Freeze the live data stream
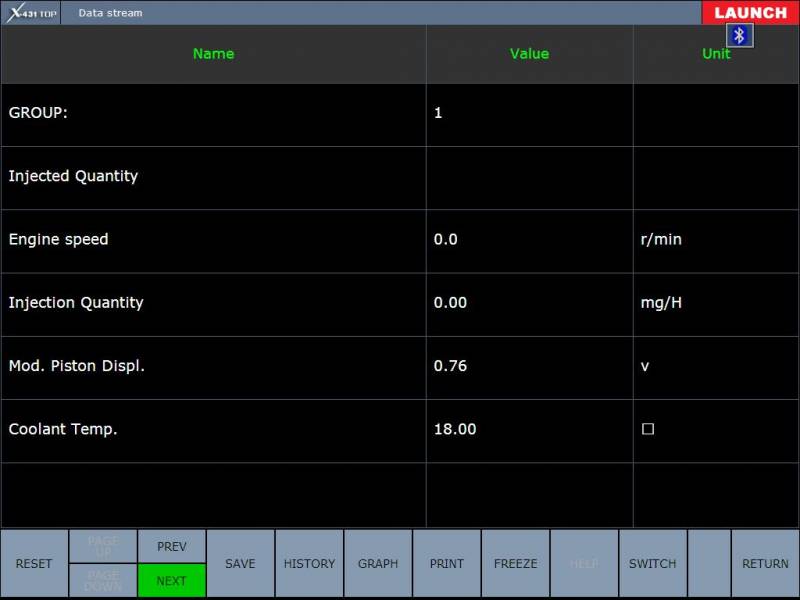800x600 pixels. tap(515, 564)
